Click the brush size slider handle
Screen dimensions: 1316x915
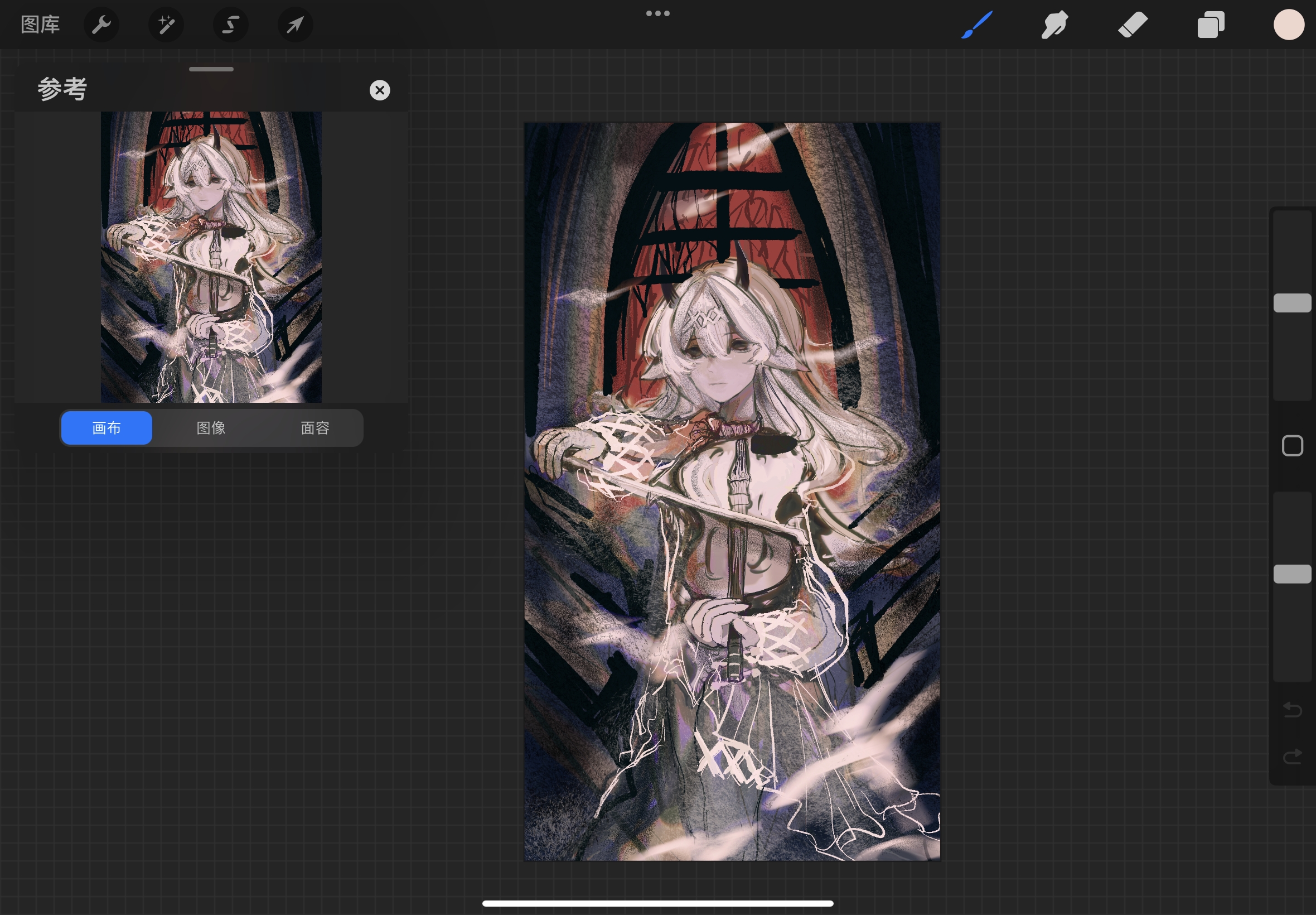tap(1292, 303)
